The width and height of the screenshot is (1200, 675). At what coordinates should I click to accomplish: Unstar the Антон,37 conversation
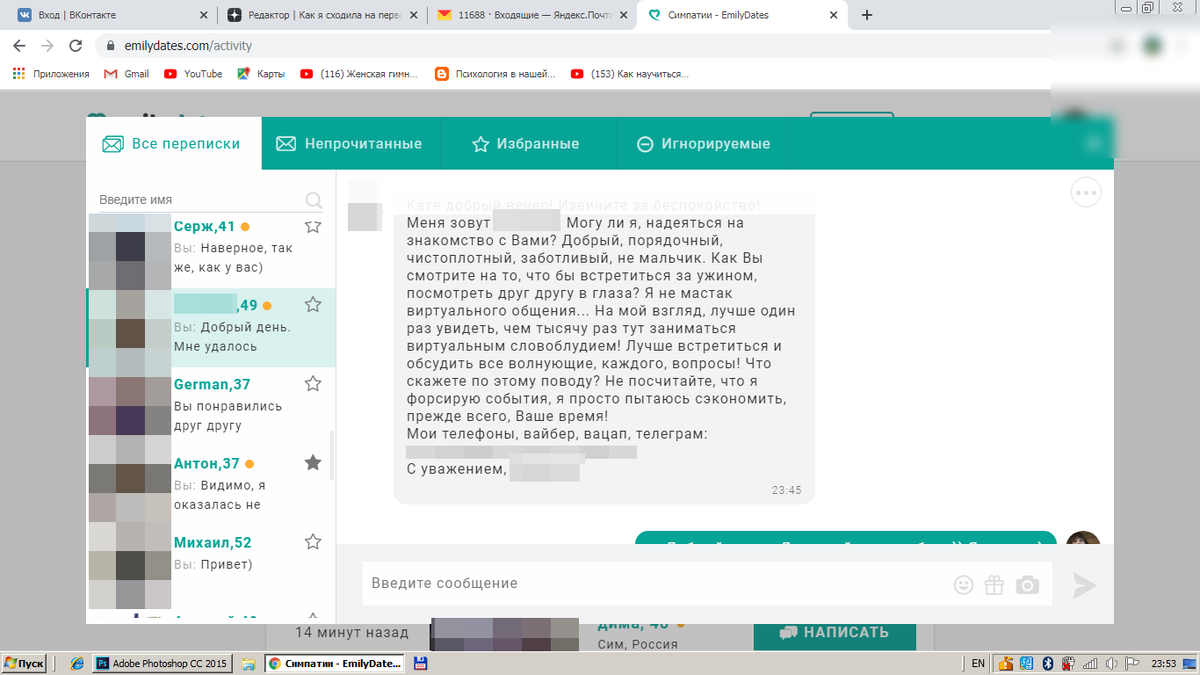[x=313, y=462]
